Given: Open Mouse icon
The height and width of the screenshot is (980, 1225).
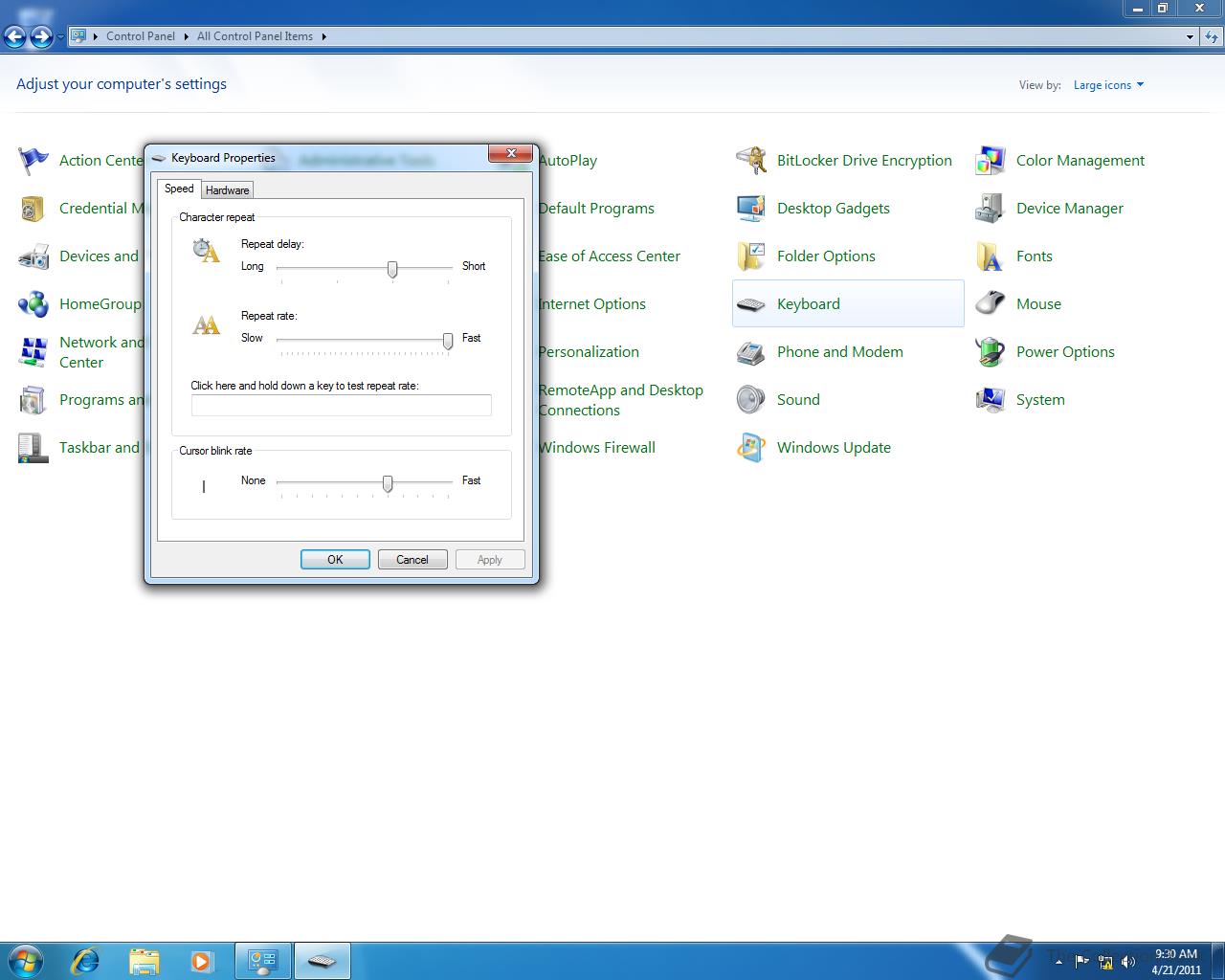Looking at the screenshot, I should (x=991, y=304).
